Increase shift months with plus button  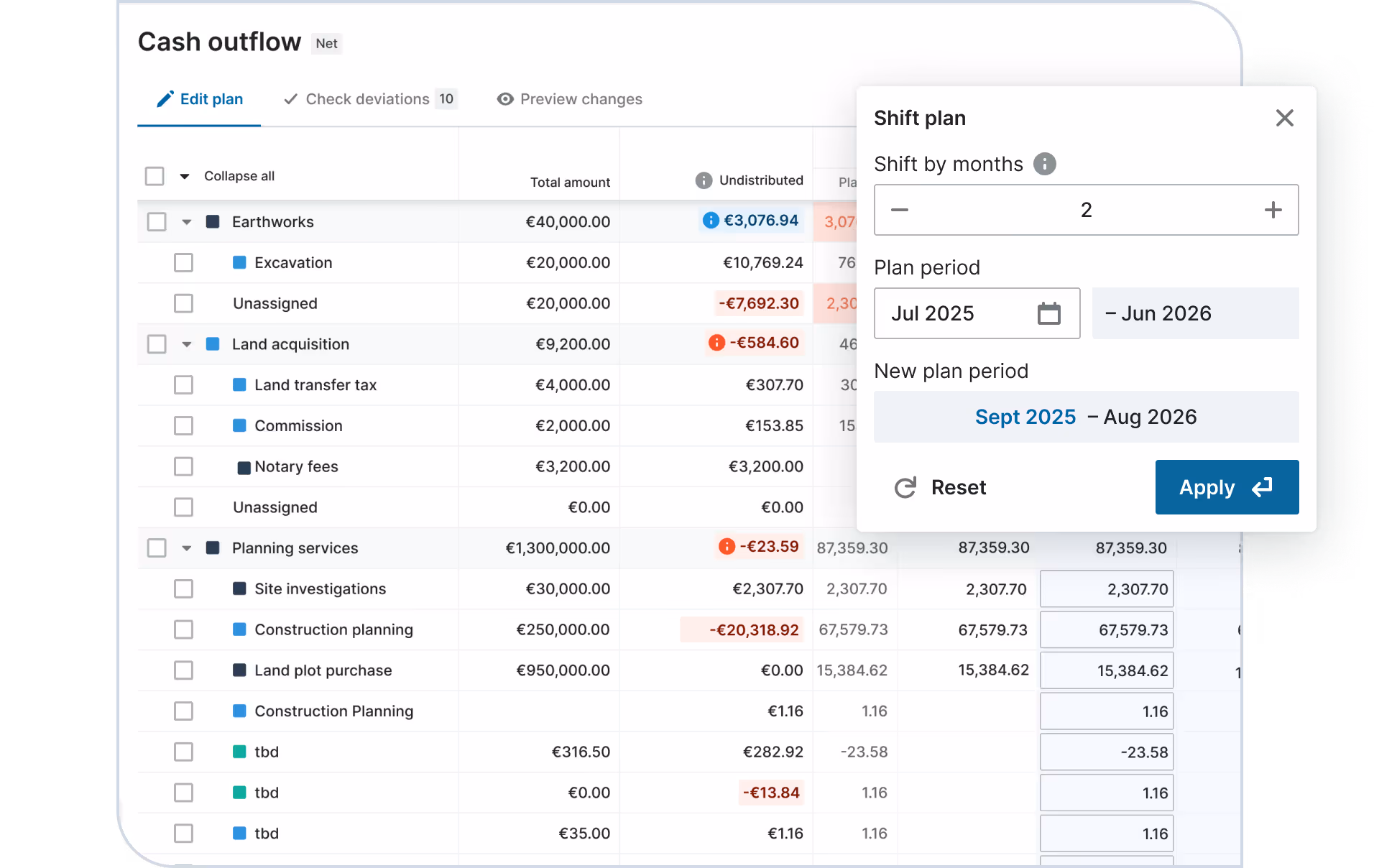[x=1273, y=210]
